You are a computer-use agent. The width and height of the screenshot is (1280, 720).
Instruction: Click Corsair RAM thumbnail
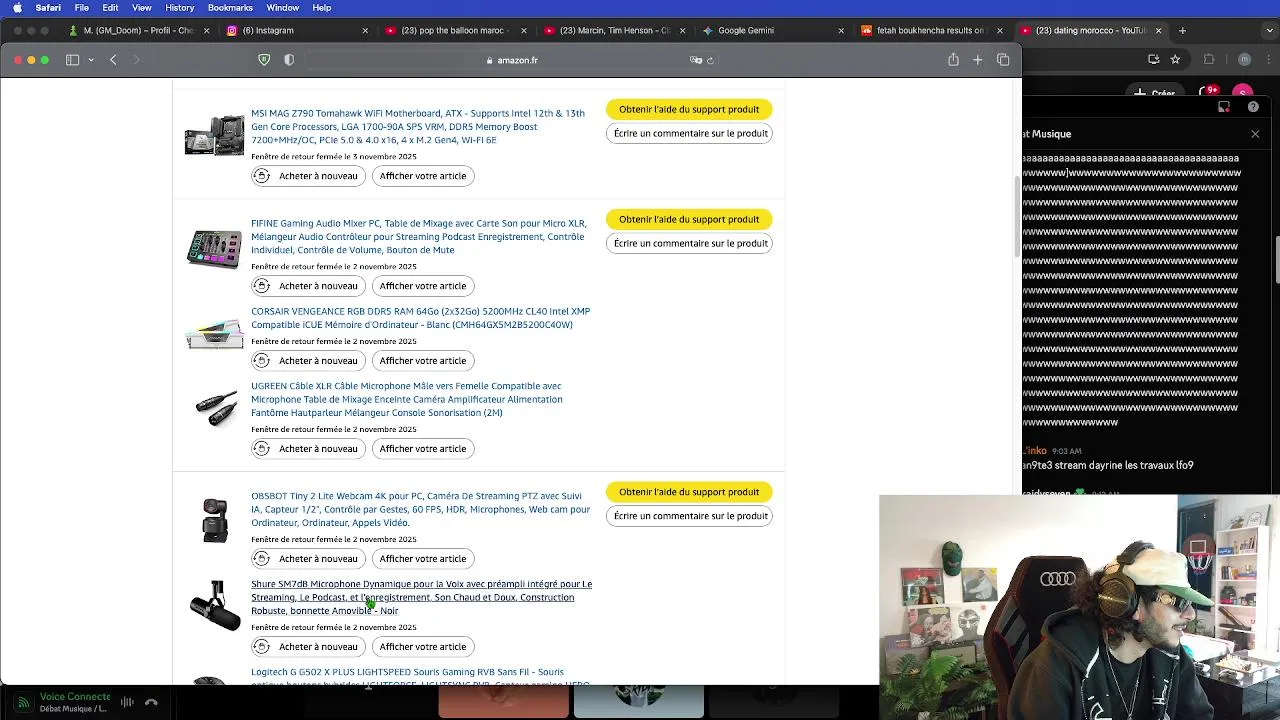[x=214, y=334]
